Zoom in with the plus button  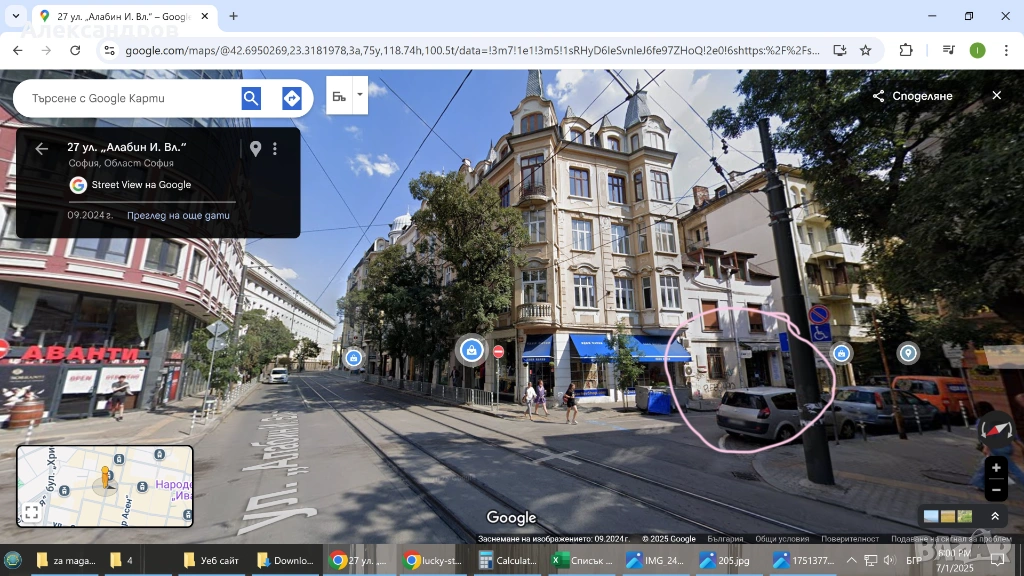pyautogui.click(x=995, y=468)
